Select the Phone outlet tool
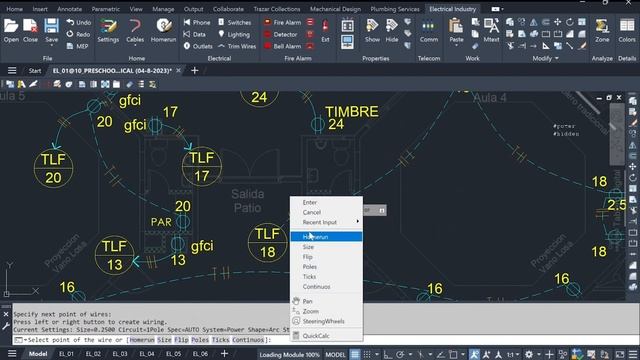Viewport: 640px width, 360px height. [197, 22]
